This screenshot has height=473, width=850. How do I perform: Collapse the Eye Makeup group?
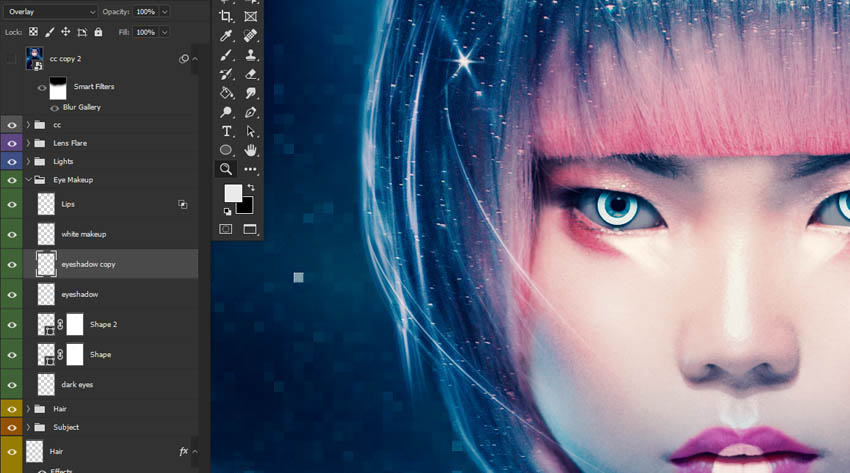tap(28, 180)
